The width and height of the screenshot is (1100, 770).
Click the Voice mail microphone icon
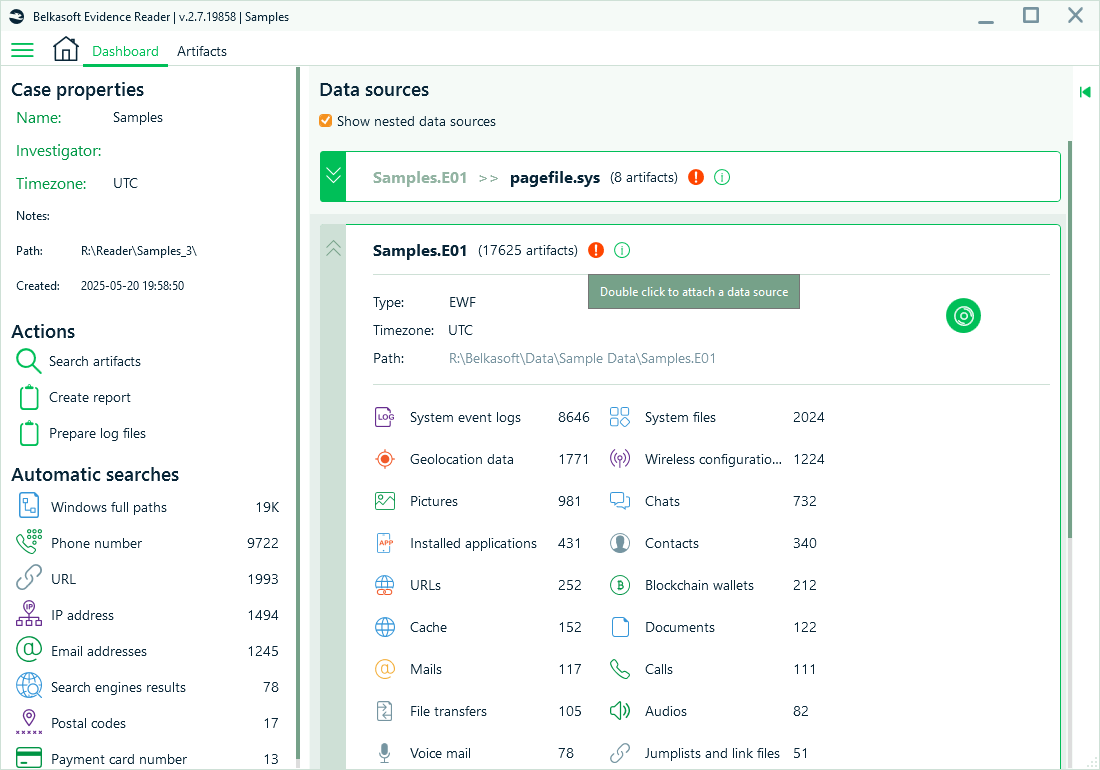pyautogui.click(x=384, y=753)
